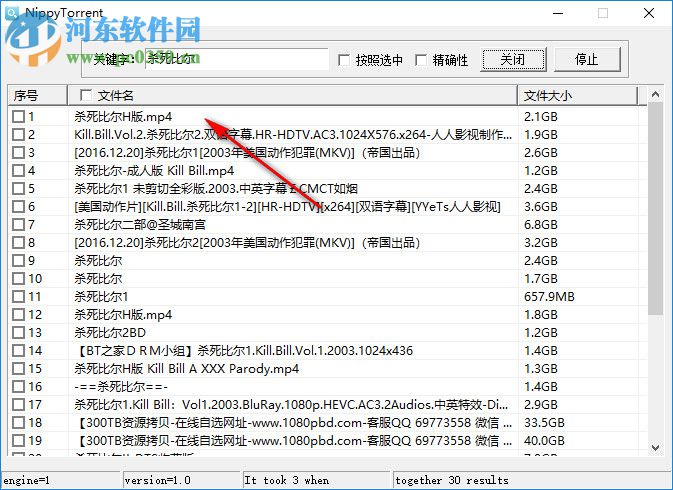Viewport: 673px width, 490px height.
Task: Click the 停止 button
Action: click(587, 59)
